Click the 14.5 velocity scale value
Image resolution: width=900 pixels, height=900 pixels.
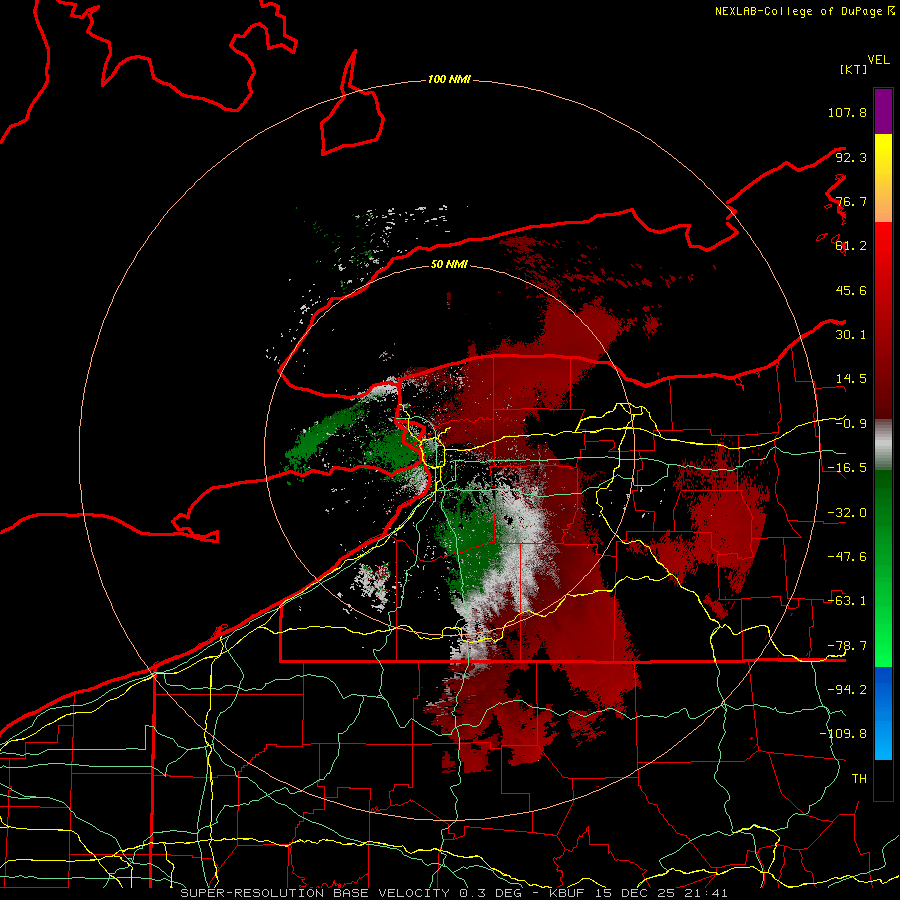[851, 379]
